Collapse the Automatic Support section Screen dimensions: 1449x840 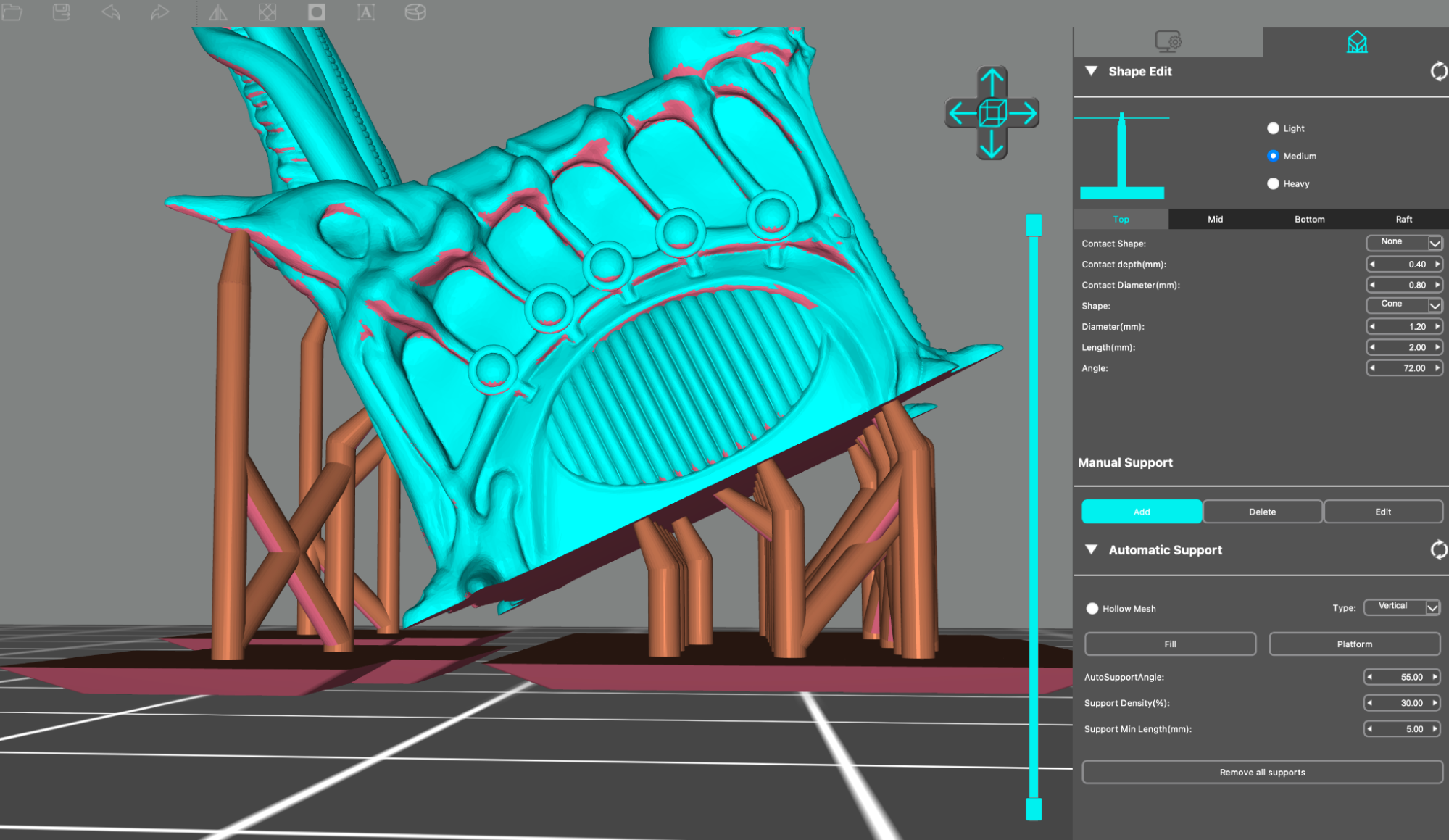point(1091,549)
